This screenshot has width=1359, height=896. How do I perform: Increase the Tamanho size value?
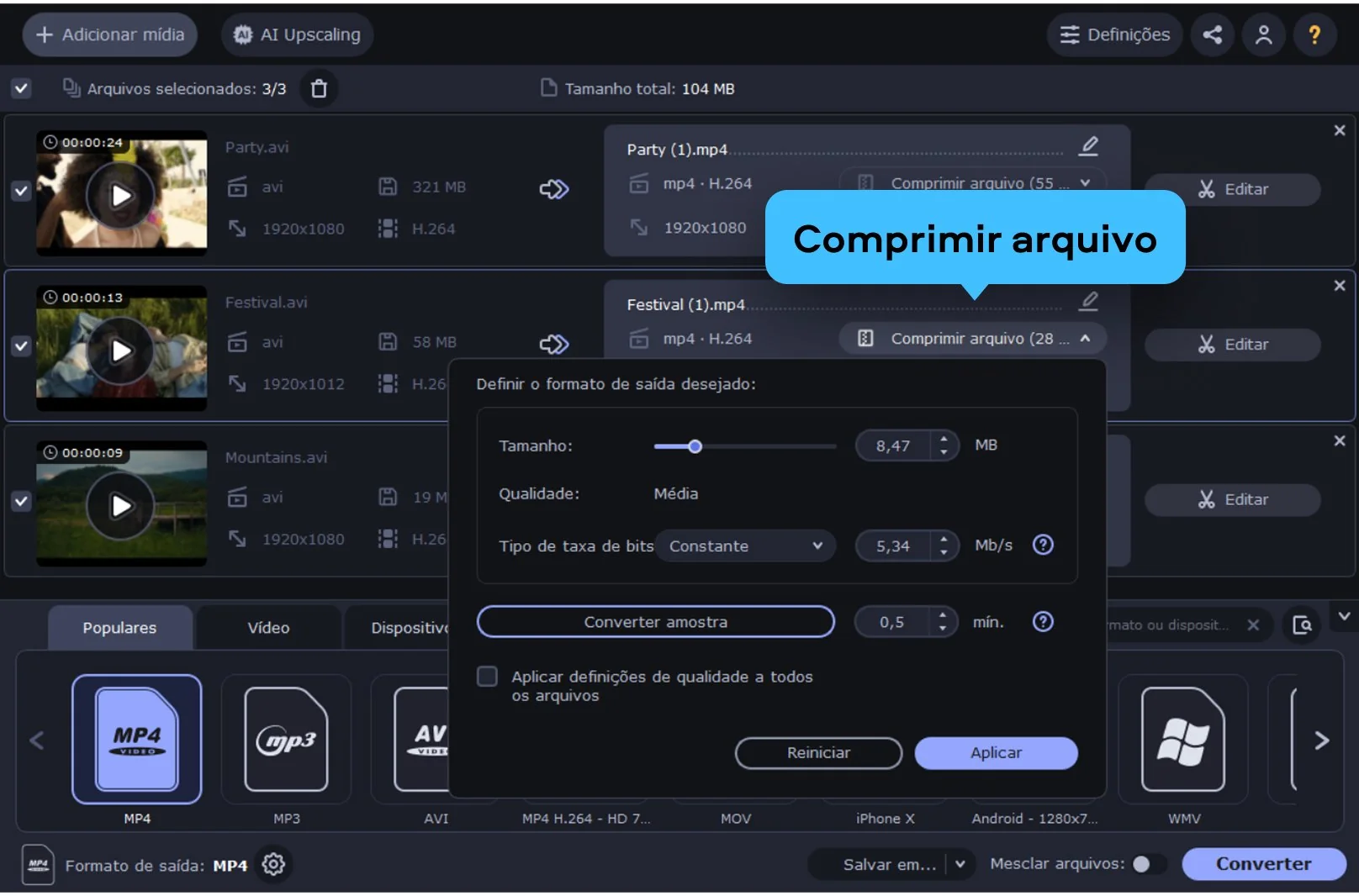(x=944, y=439)
